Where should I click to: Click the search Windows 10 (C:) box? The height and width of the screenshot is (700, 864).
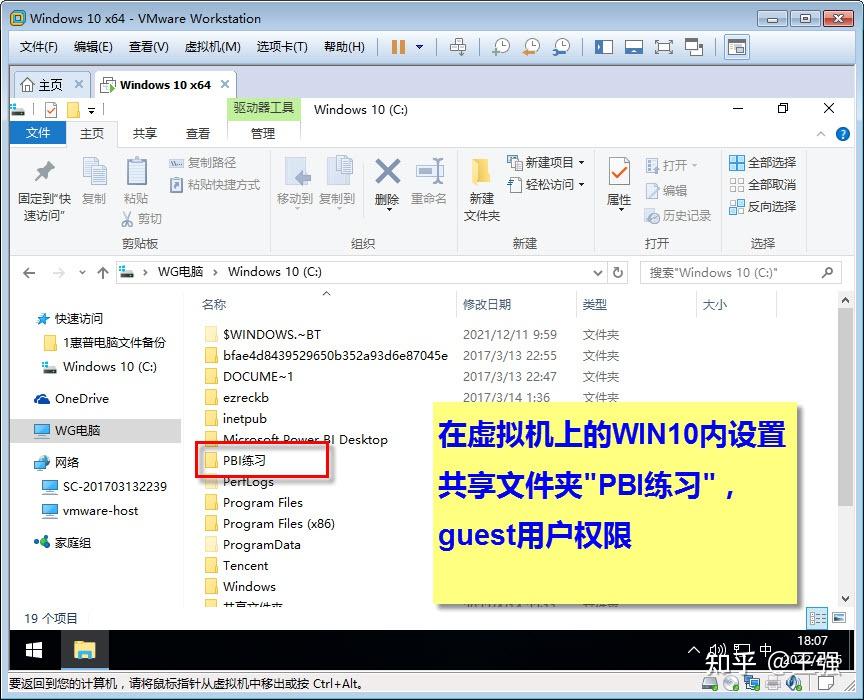pos(741,272)
